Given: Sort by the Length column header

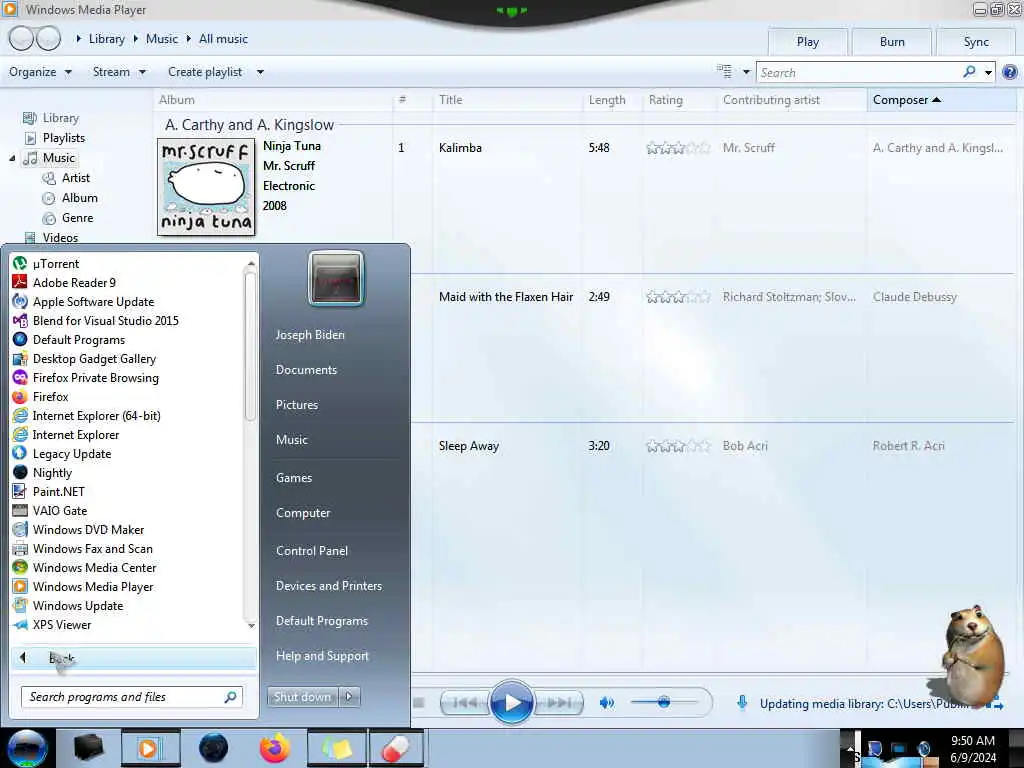Looking at the screenshot, I should pyautogui.click(x=607, y=100).
